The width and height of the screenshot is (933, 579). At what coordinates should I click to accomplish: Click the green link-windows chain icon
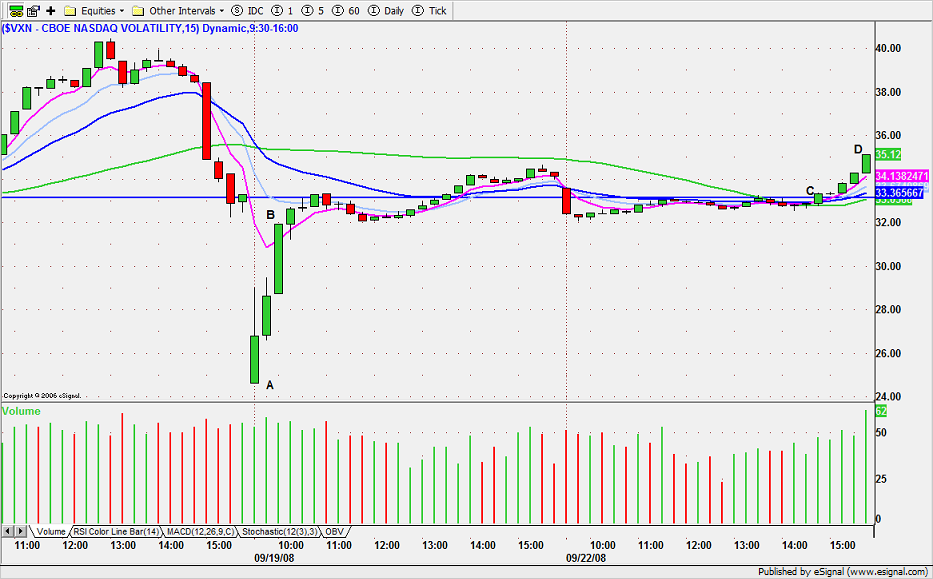tap(16, 11)
